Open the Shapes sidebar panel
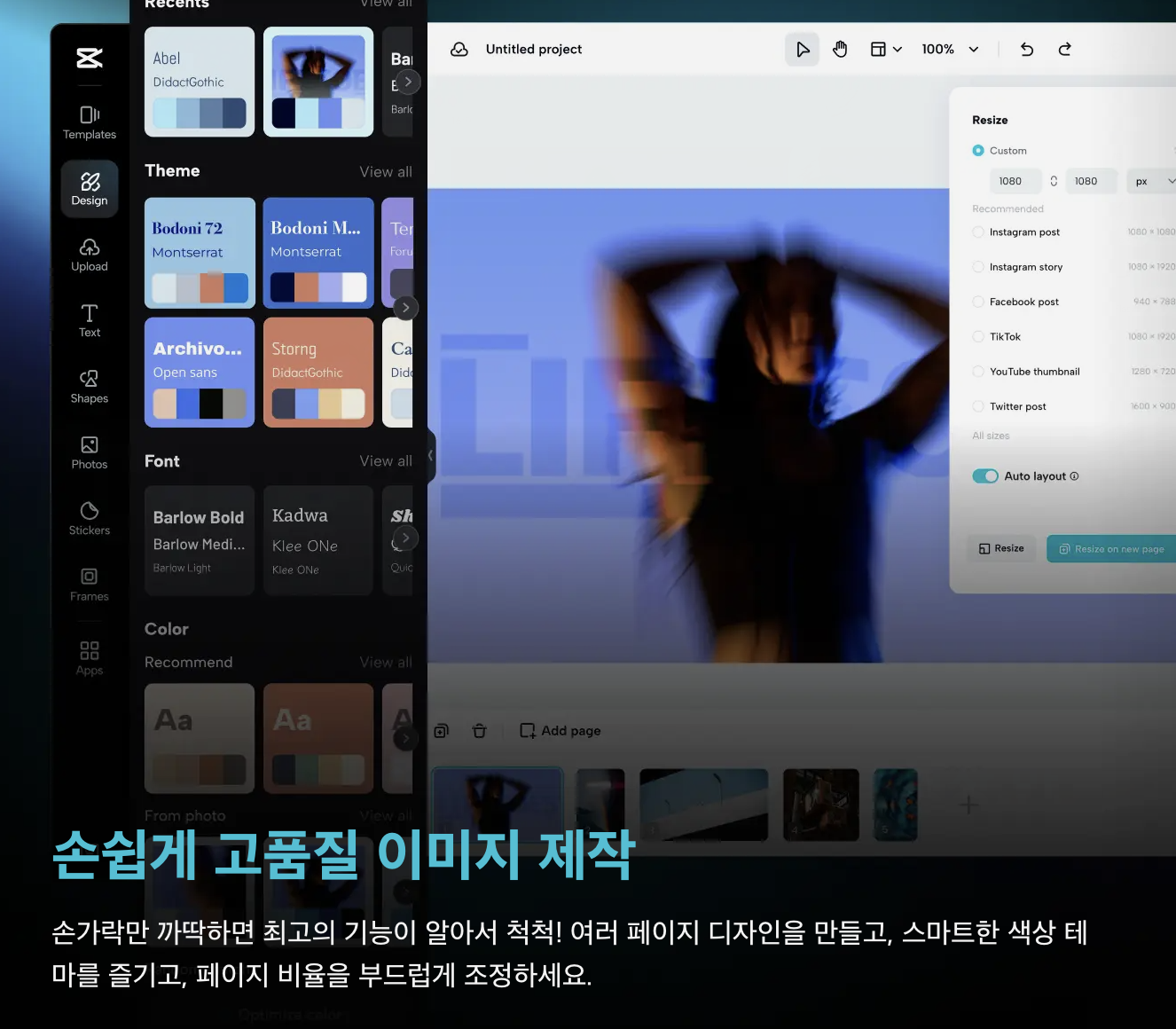 pos(90,388)
